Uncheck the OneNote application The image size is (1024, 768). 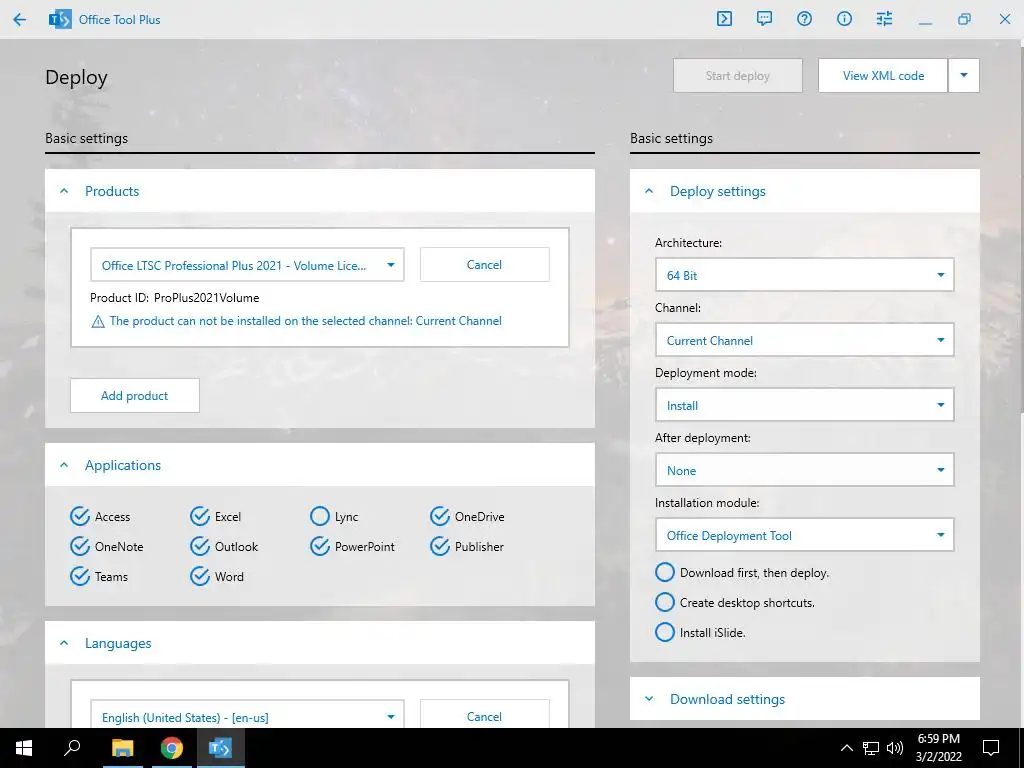coord(80,547)
